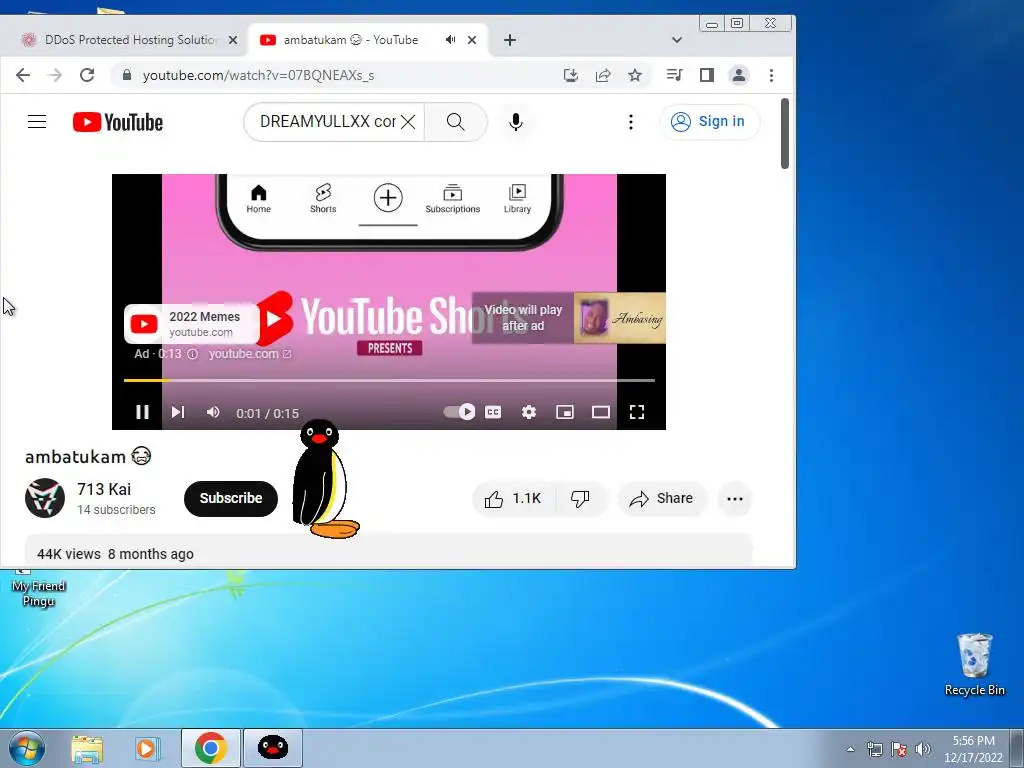Click the page vertical scrollbar
This screenshot has height=768, width=1024.
(785, 134)
